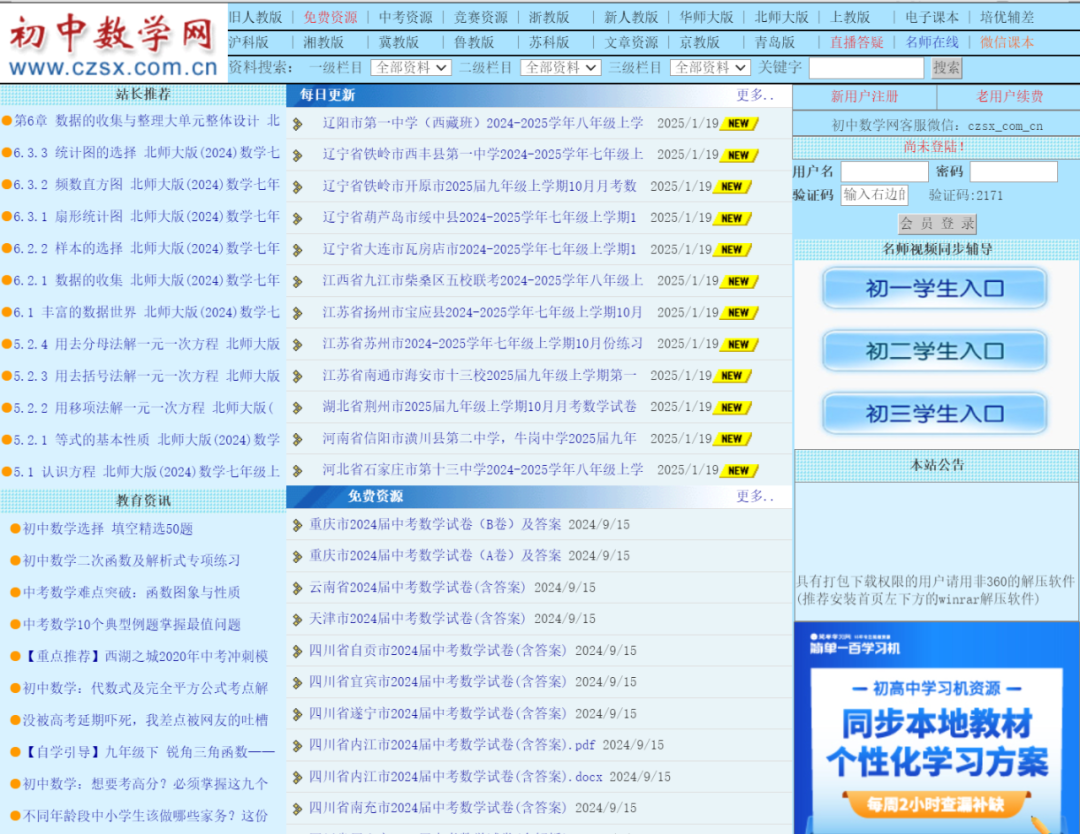Click the 老用户续费 link
This screenshot has width=1080, height=834.
(1009, 96)
